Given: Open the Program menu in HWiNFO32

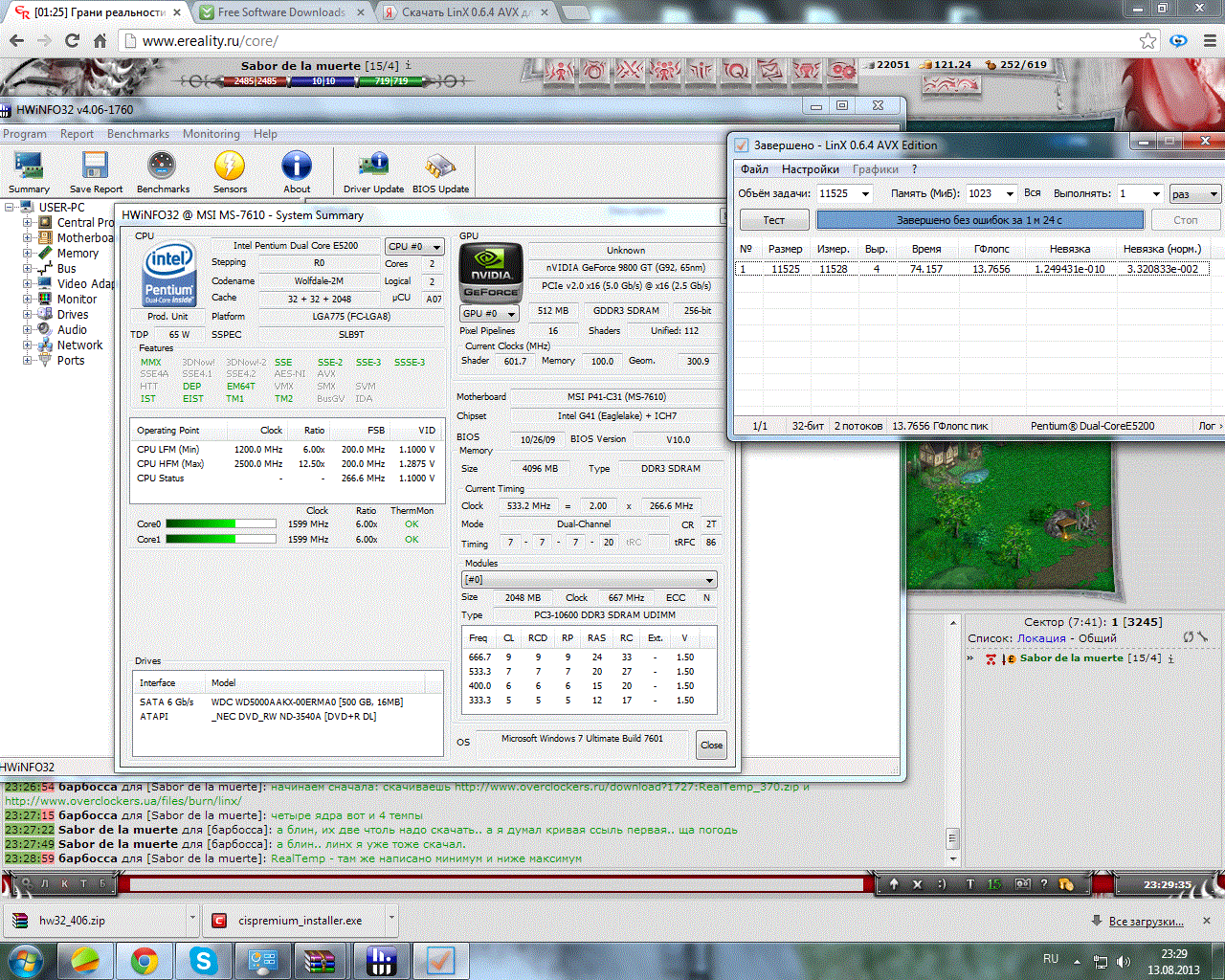Looking at the screenshot, I should (25, 134).
